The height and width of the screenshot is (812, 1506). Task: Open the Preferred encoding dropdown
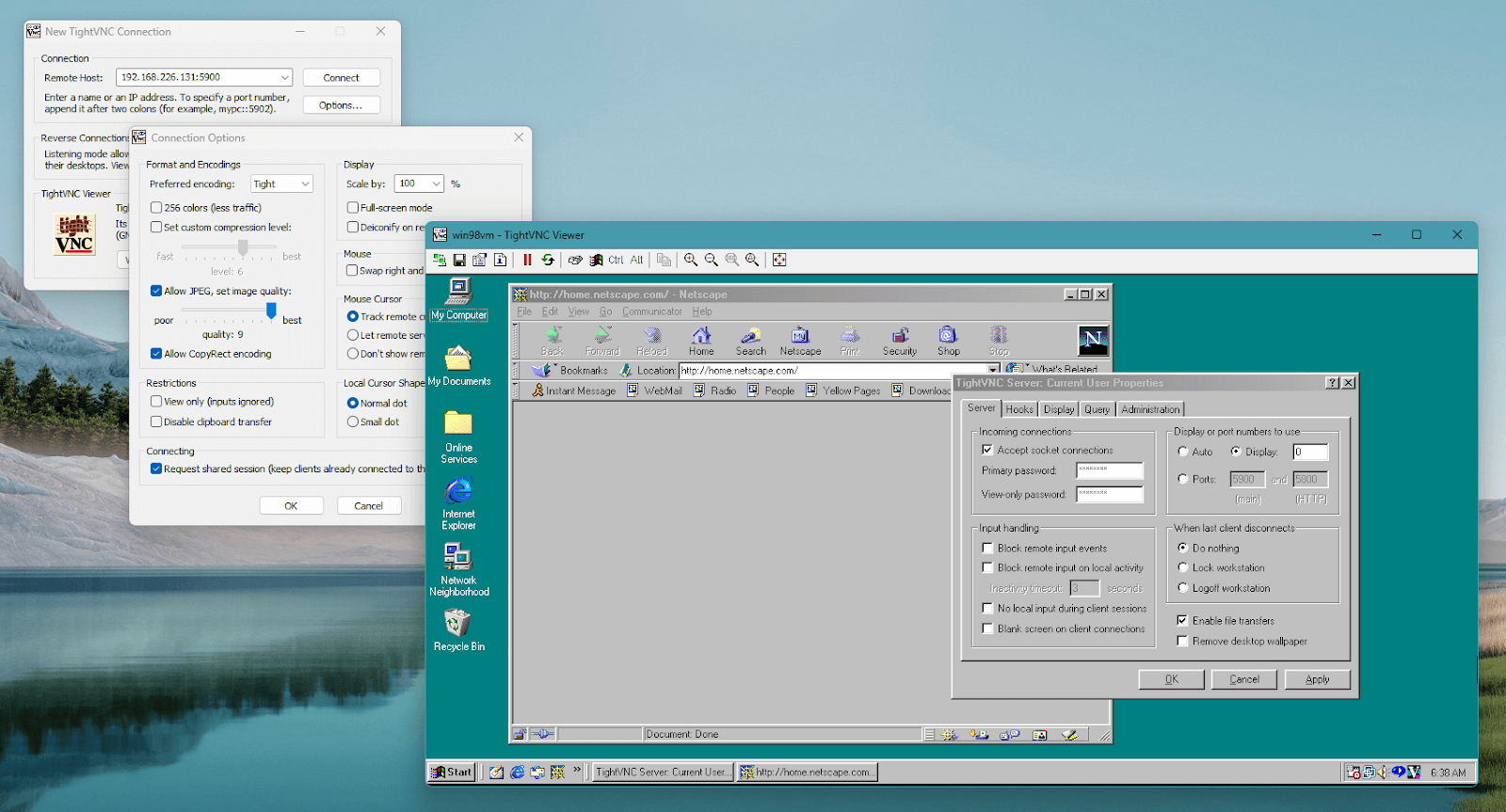[x=281, y=184]
